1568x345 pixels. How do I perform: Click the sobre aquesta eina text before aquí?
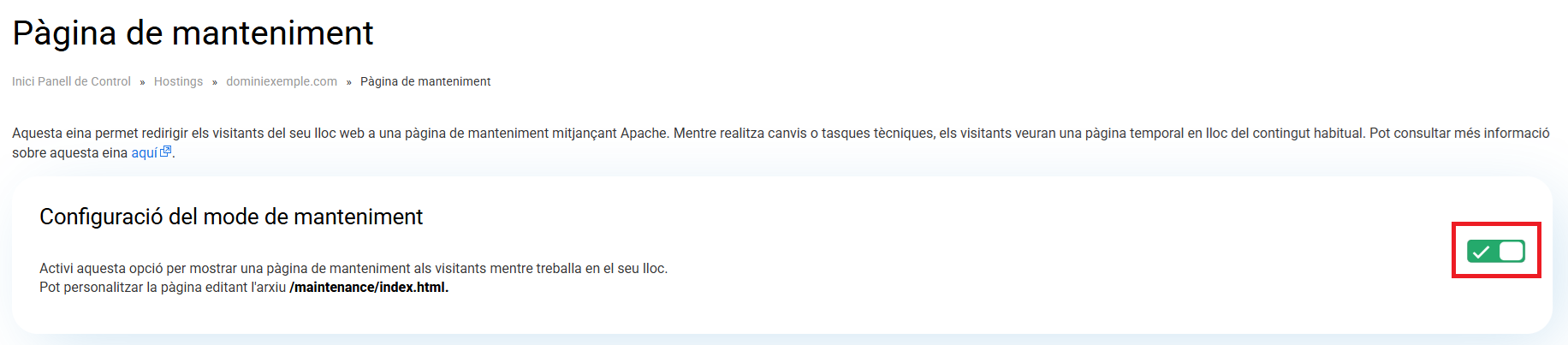click(x=69, y=152)
